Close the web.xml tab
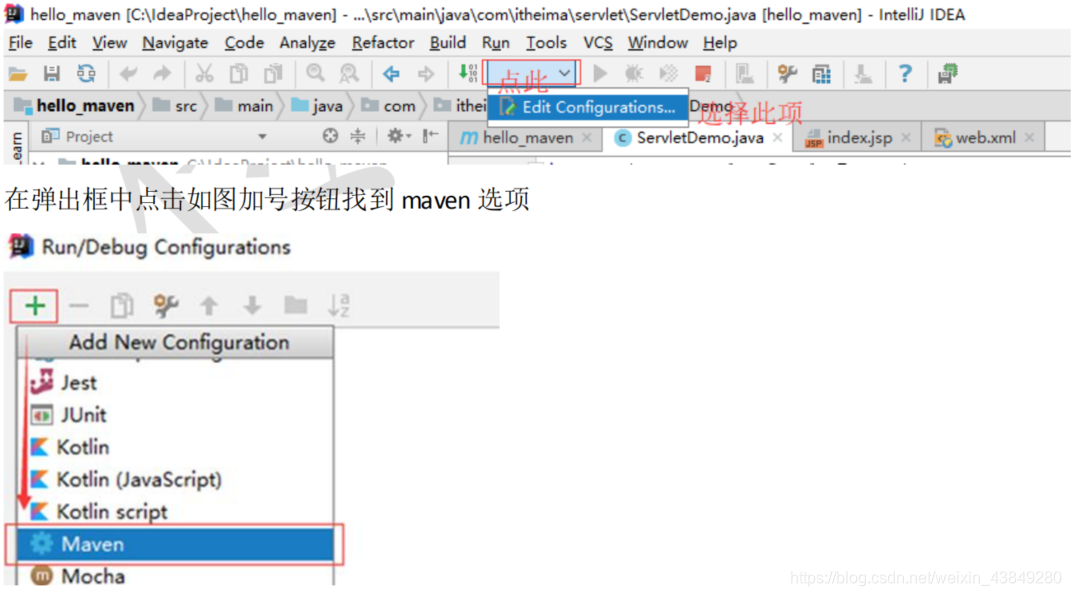 [x=1029, y=138]
